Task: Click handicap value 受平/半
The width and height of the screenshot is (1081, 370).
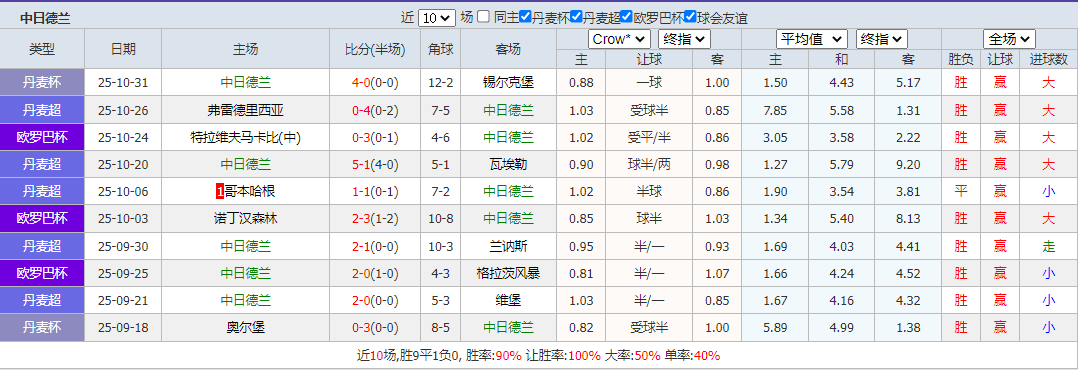Action: click(x=649, y=137)
